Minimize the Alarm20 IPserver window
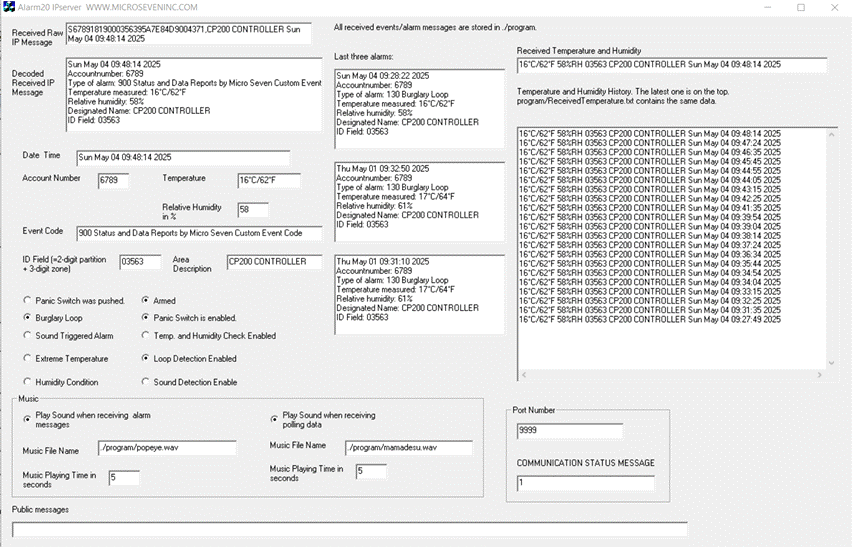The height and width of the screenshot is (547, 852). [768, 8]
